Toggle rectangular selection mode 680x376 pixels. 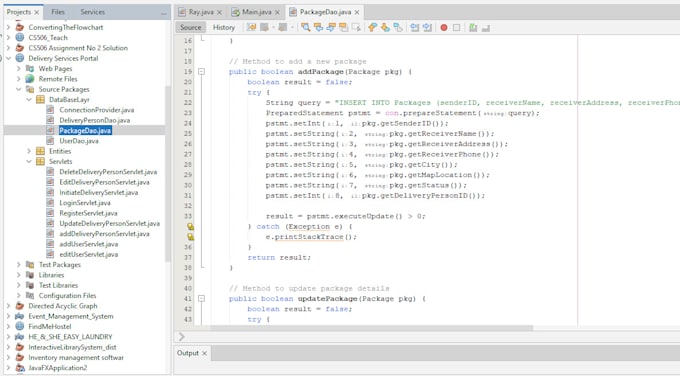tap(356, 27)
